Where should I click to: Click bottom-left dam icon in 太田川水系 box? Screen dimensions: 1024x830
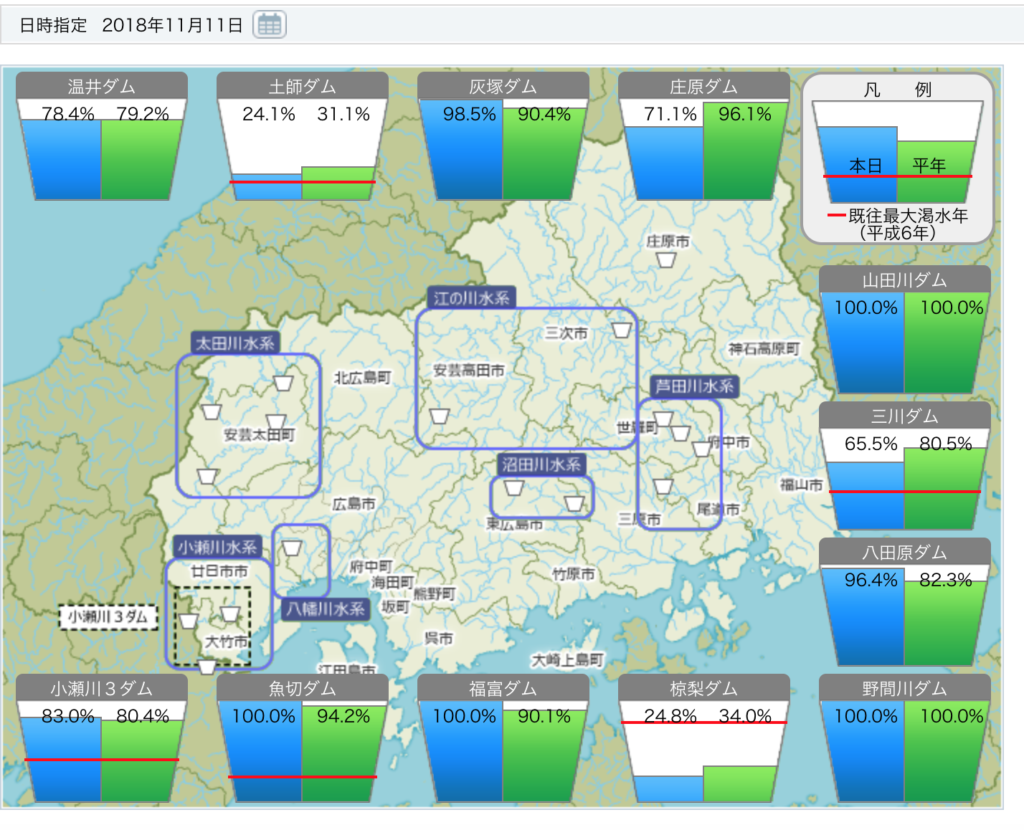pyautogui.click(x=207, y=476)
